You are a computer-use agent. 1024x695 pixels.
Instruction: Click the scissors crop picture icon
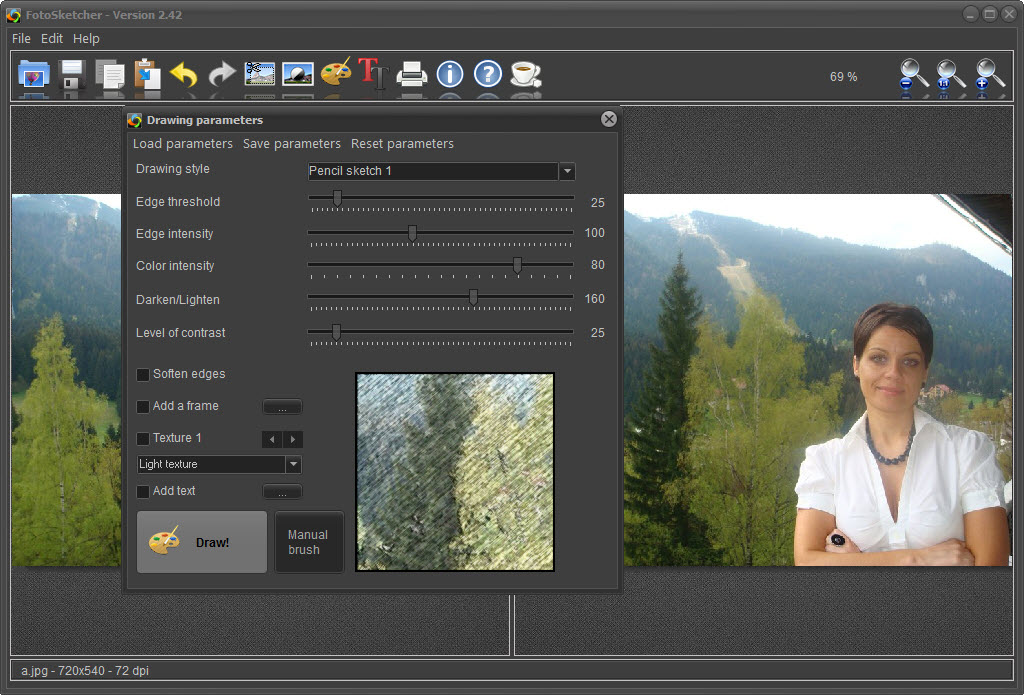260,75
